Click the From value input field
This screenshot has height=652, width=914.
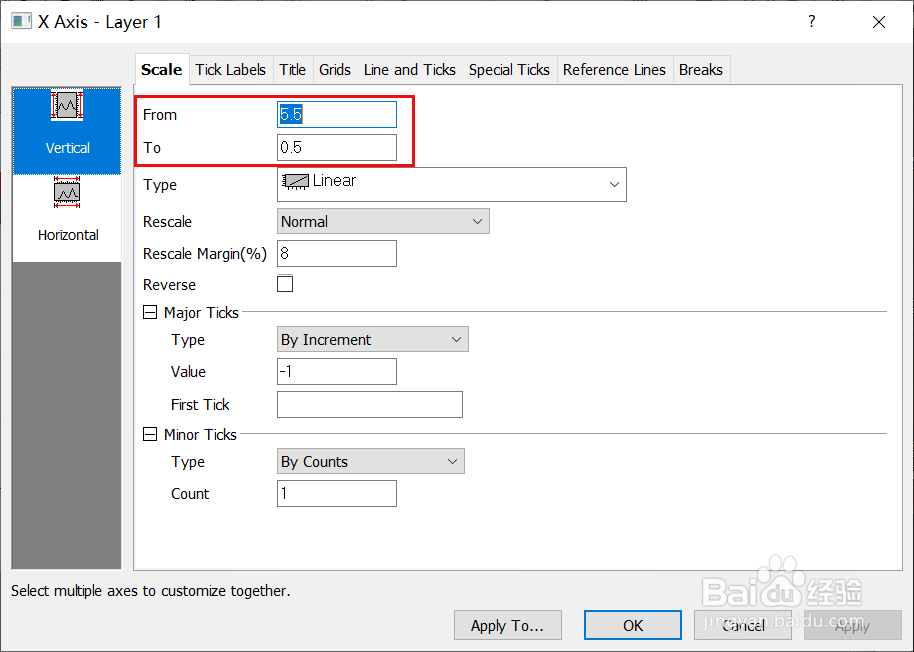click(x=336, y=115)
